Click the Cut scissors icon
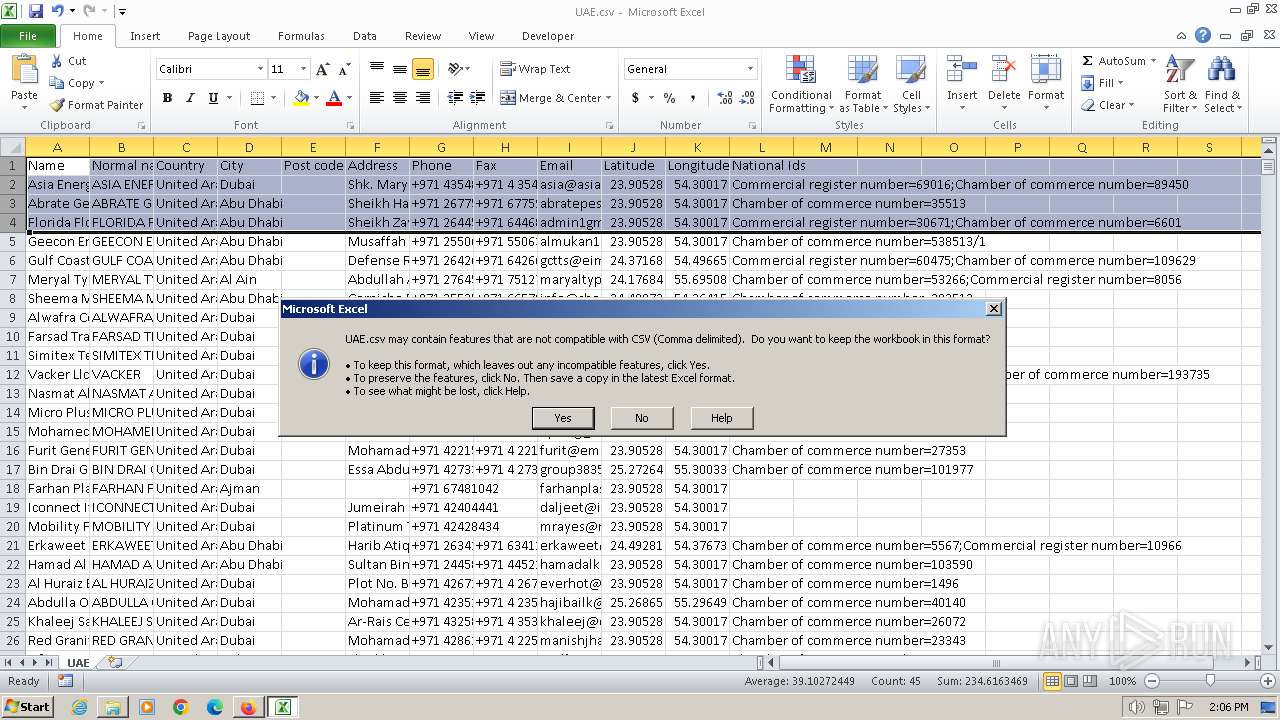 tap(57, 61)
